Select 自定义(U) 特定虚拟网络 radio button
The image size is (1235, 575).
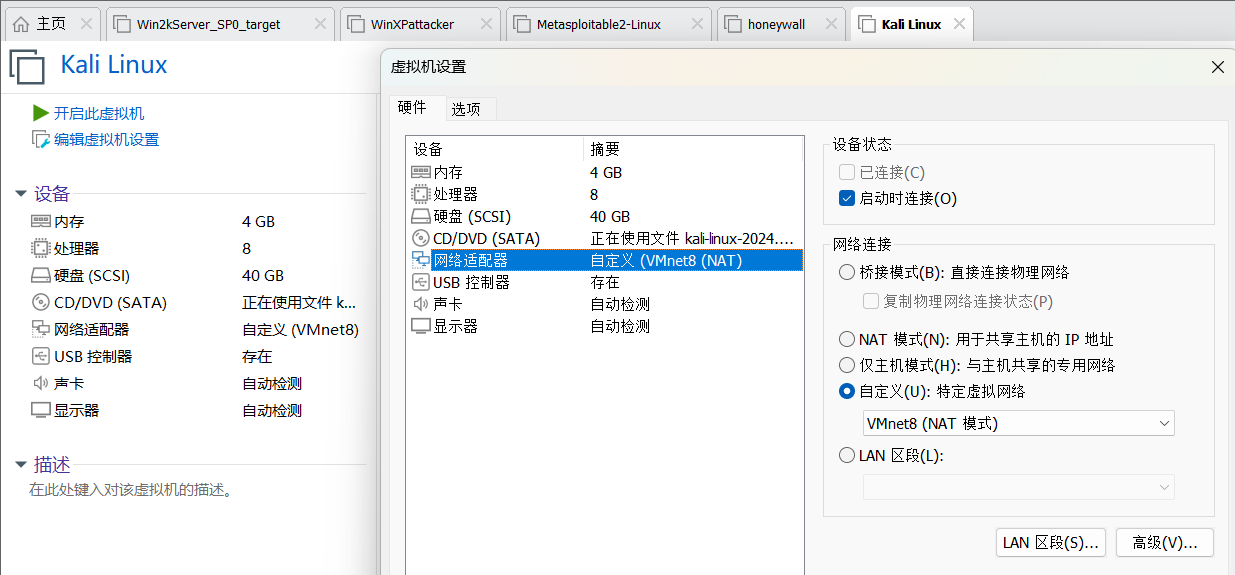coord(847,391)
